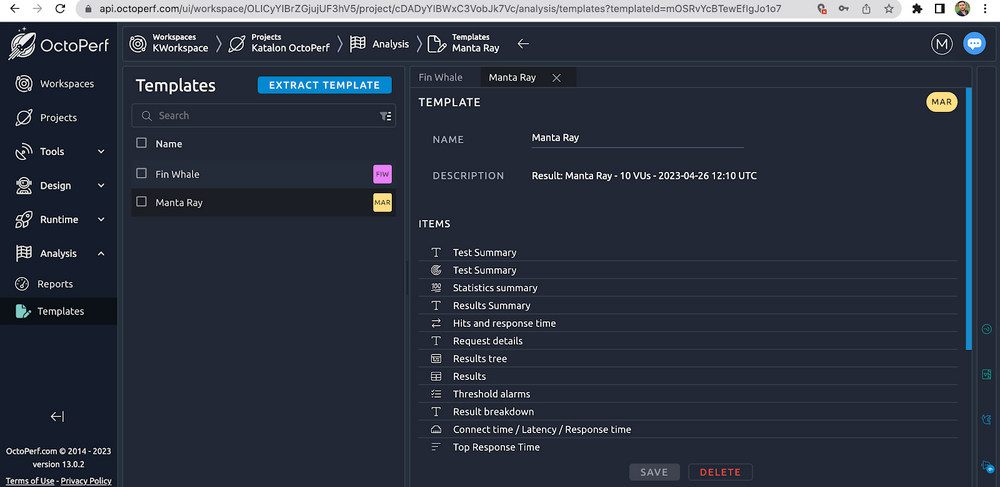Collapse the sidebar with the arrow icon
The image size is (1000, 487).
57,416
